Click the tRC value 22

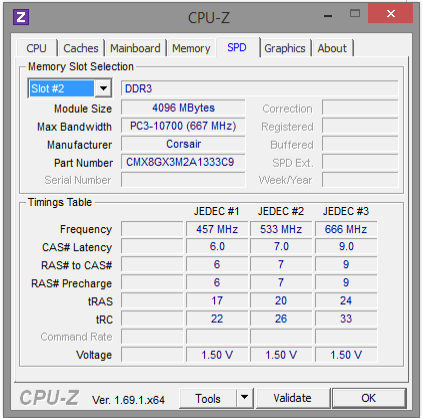217,319
